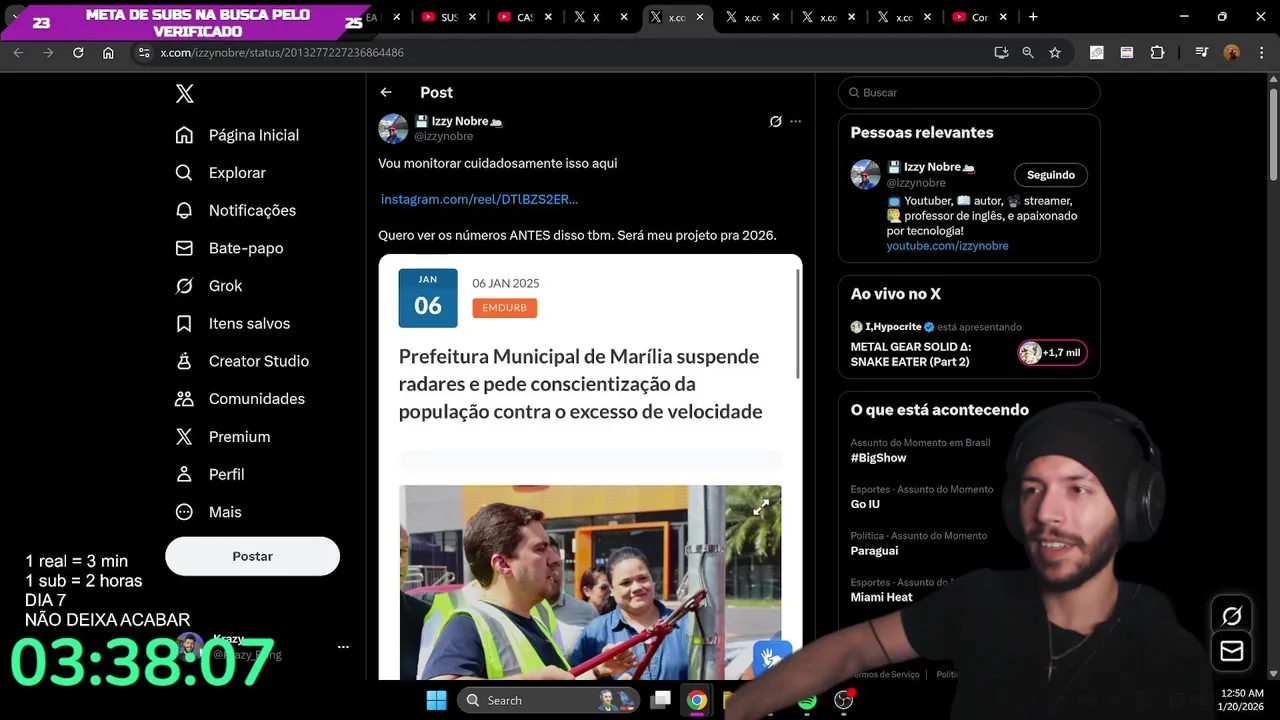Open the Mais circle icon
Screen dimensions: 1280x720
[x=184, y=512]
